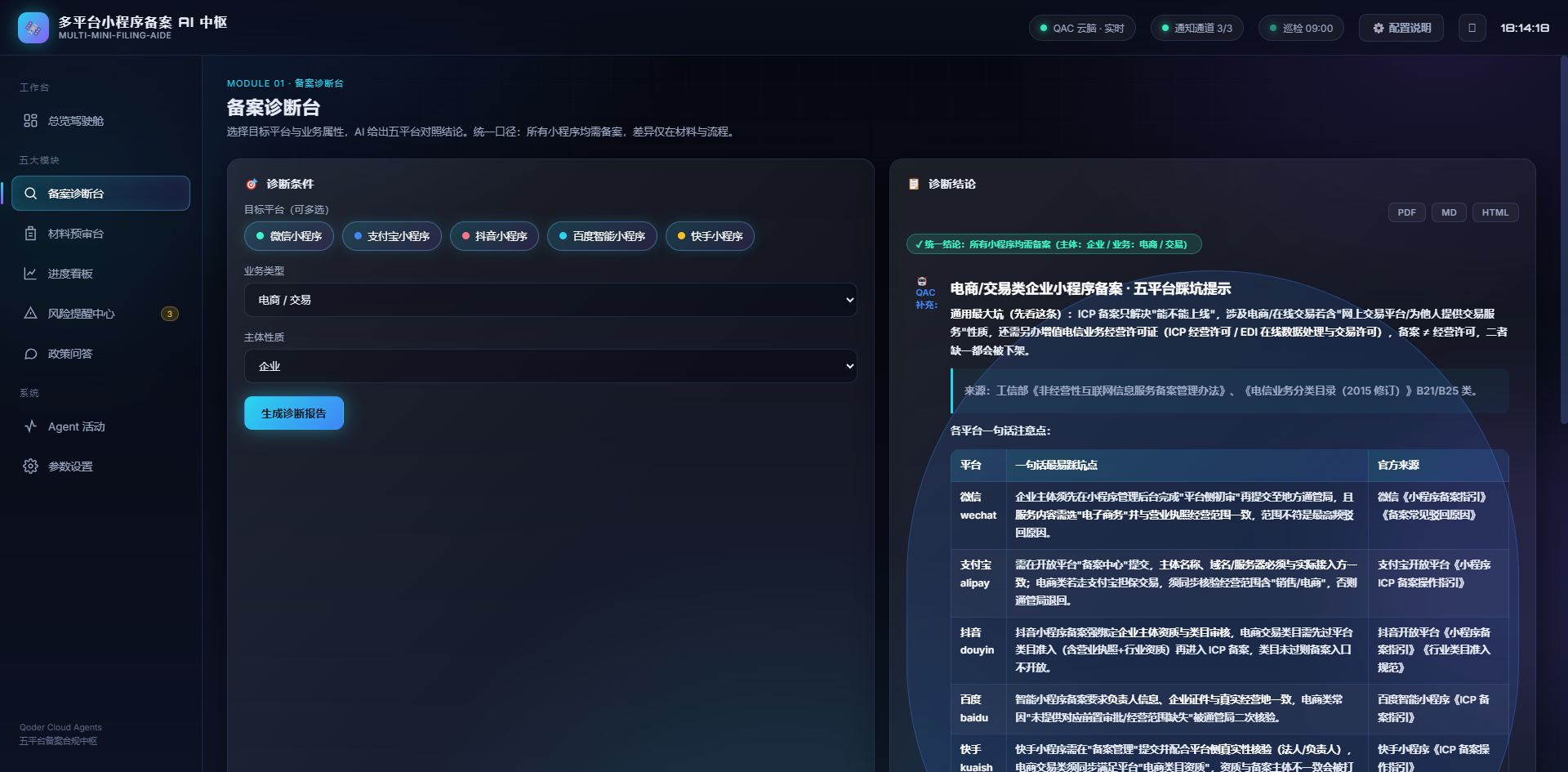
Task: Click green dot of 巡检 09:00
Action: (x=1273, y=28)
